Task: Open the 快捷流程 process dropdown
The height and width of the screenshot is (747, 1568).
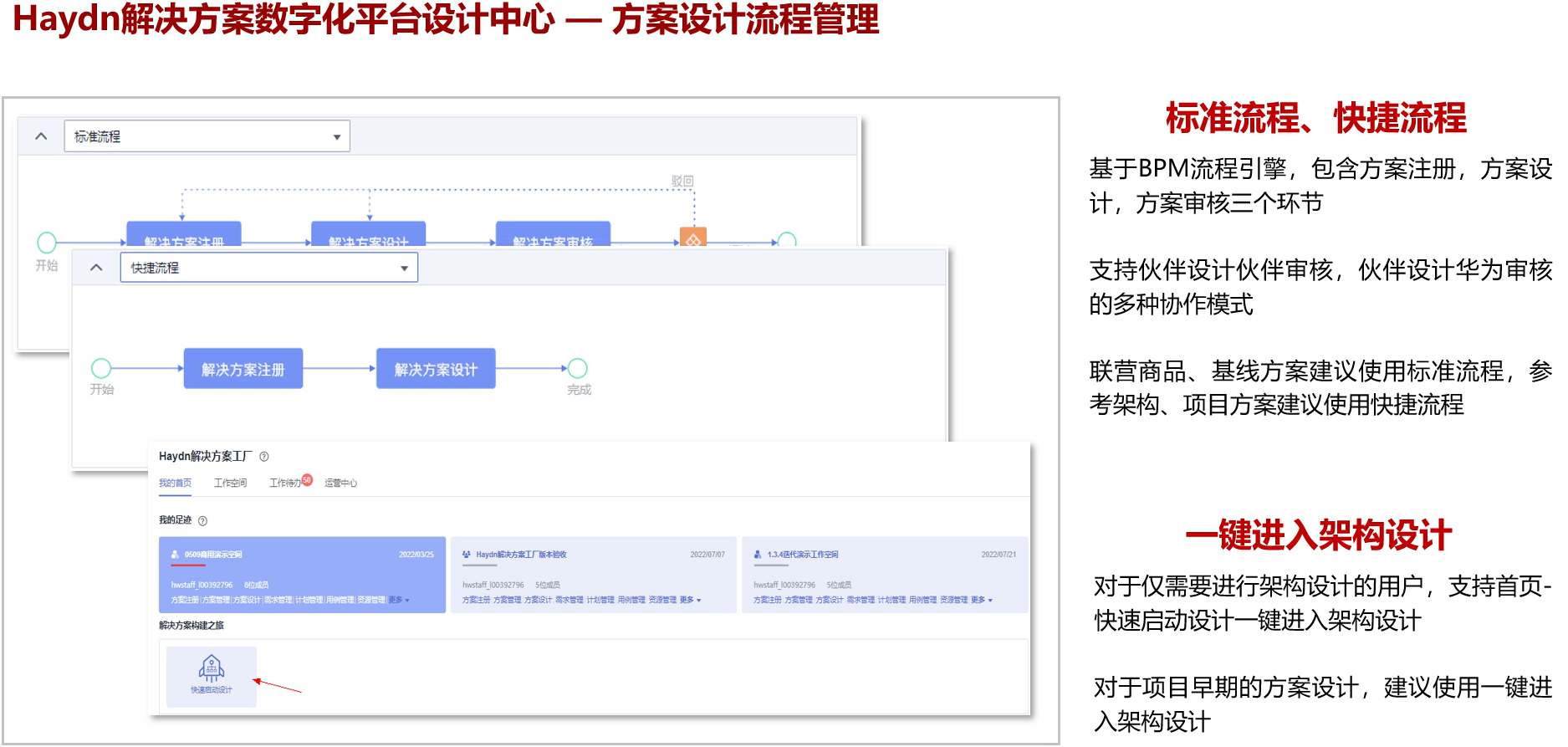Action: [268, 268]
